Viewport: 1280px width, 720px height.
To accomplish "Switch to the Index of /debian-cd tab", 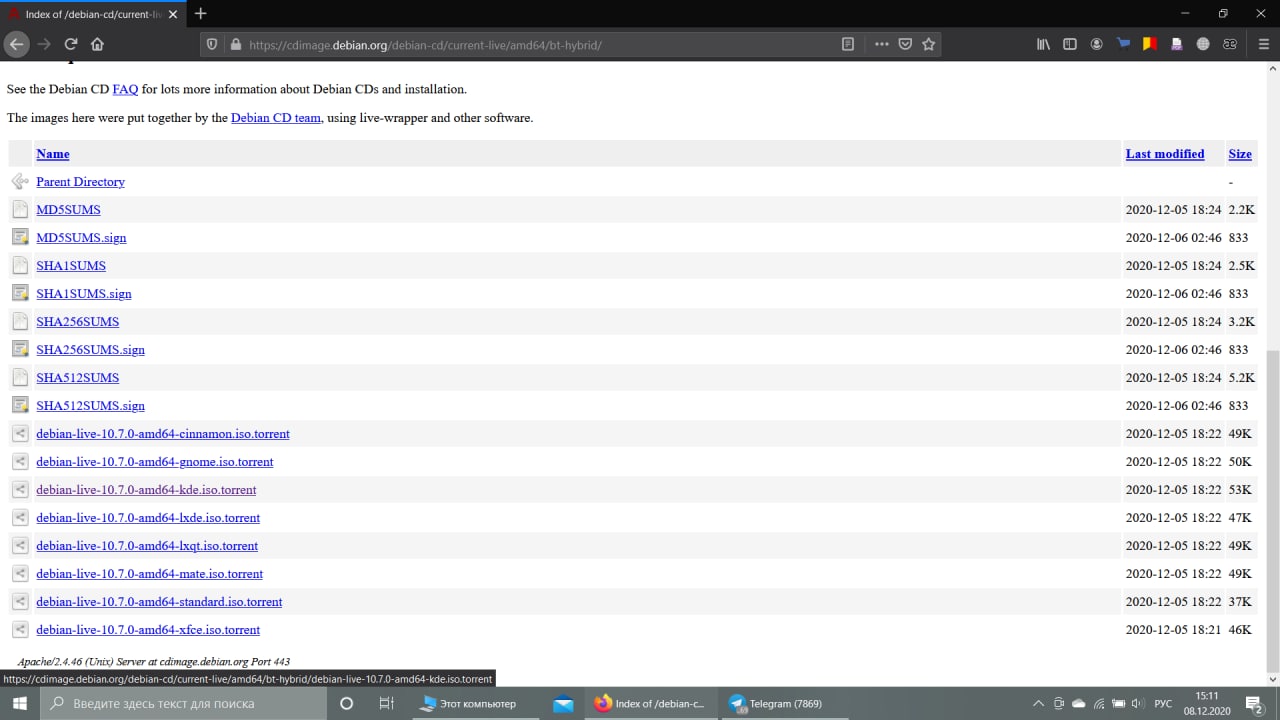I will (93, 14).
